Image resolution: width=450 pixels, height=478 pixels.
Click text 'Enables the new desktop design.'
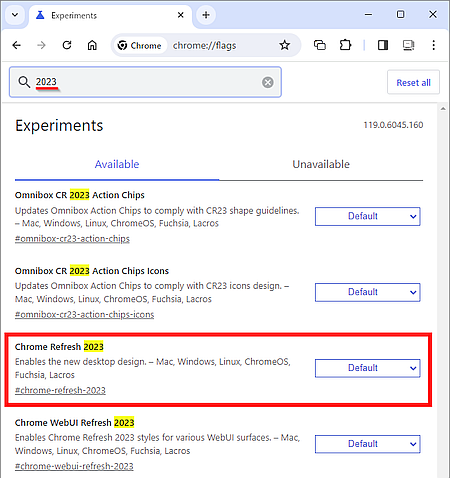(x=81, y=362)
